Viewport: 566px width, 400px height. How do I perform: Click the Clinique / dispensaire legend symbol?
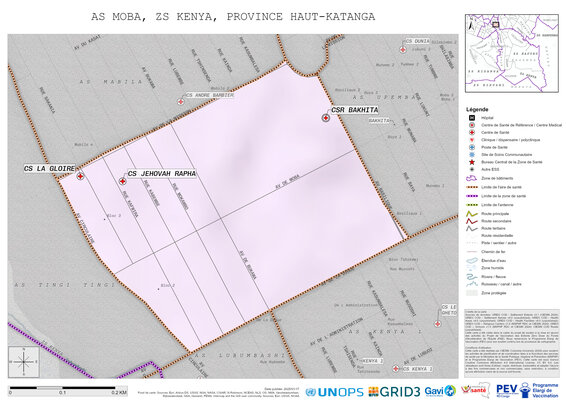point(471,140)
